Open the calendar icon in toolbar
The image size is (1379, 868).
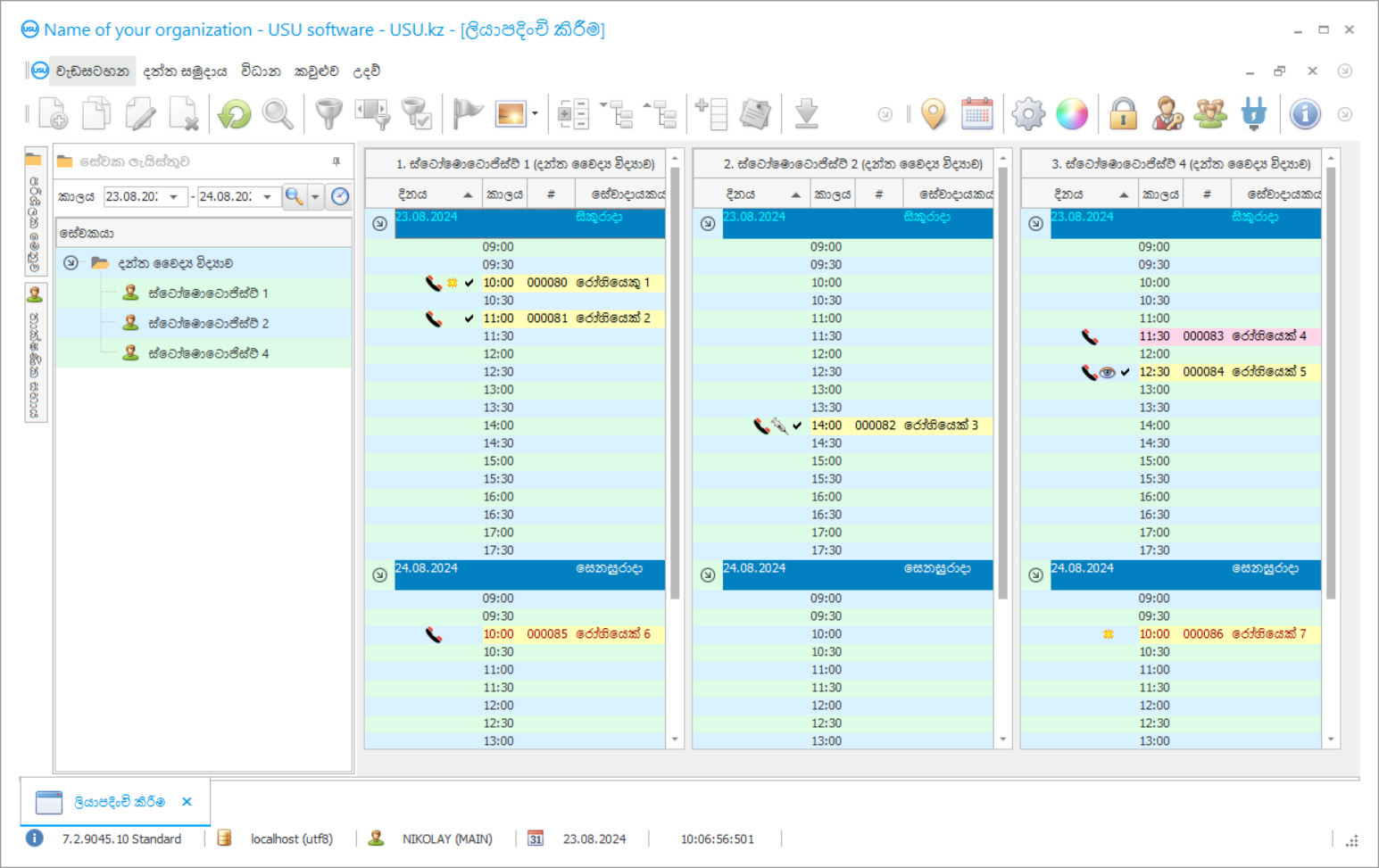977,114
